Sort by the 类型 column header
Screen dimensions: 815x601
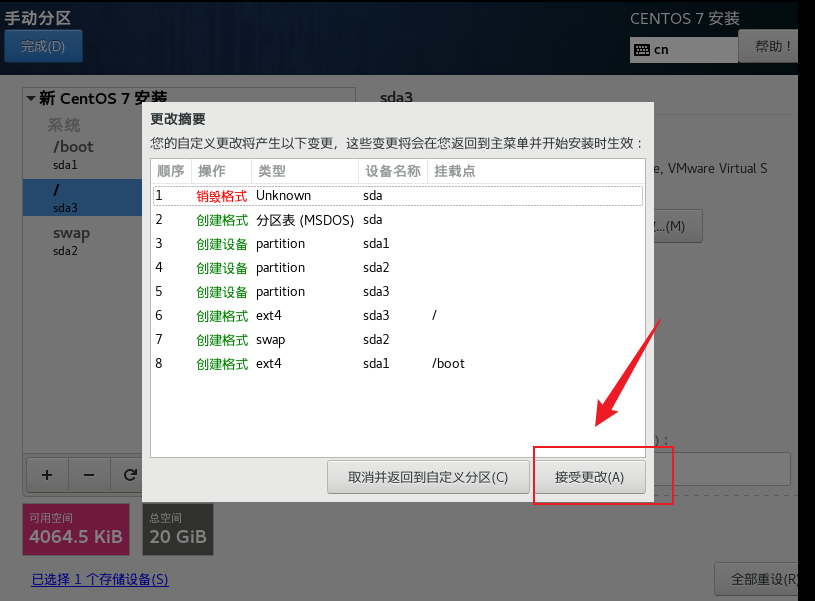coord(305,171)
